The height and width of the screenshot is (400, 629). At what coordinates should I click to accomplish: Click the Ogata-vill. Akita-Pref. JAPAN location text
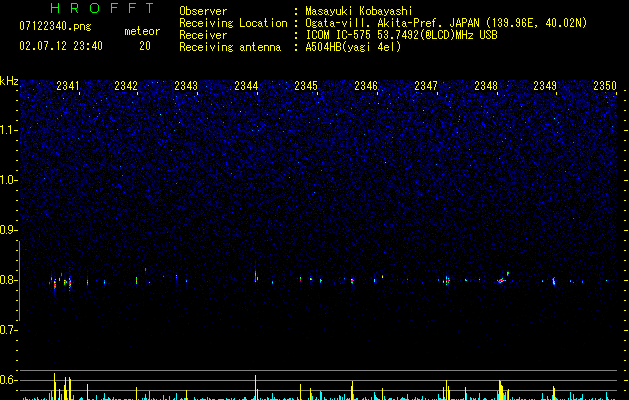(x=446, y=23)
